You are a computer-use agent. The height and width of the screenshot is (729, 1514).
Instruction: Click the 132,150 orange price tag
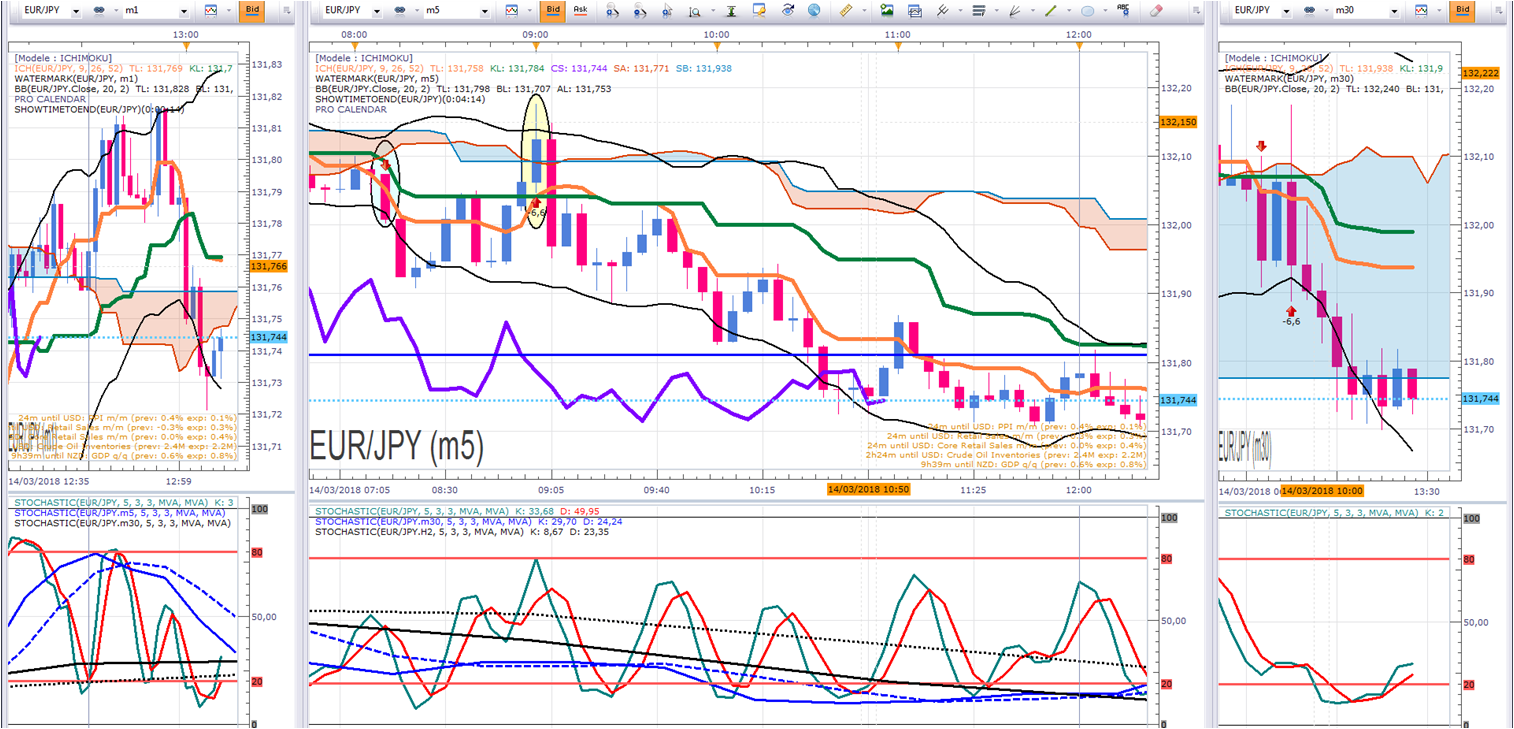1178,122
